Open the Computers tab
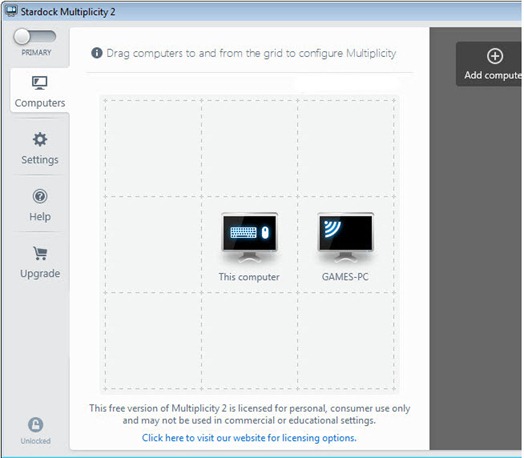This screenshot has width=524, height=458. click(40, 91)
